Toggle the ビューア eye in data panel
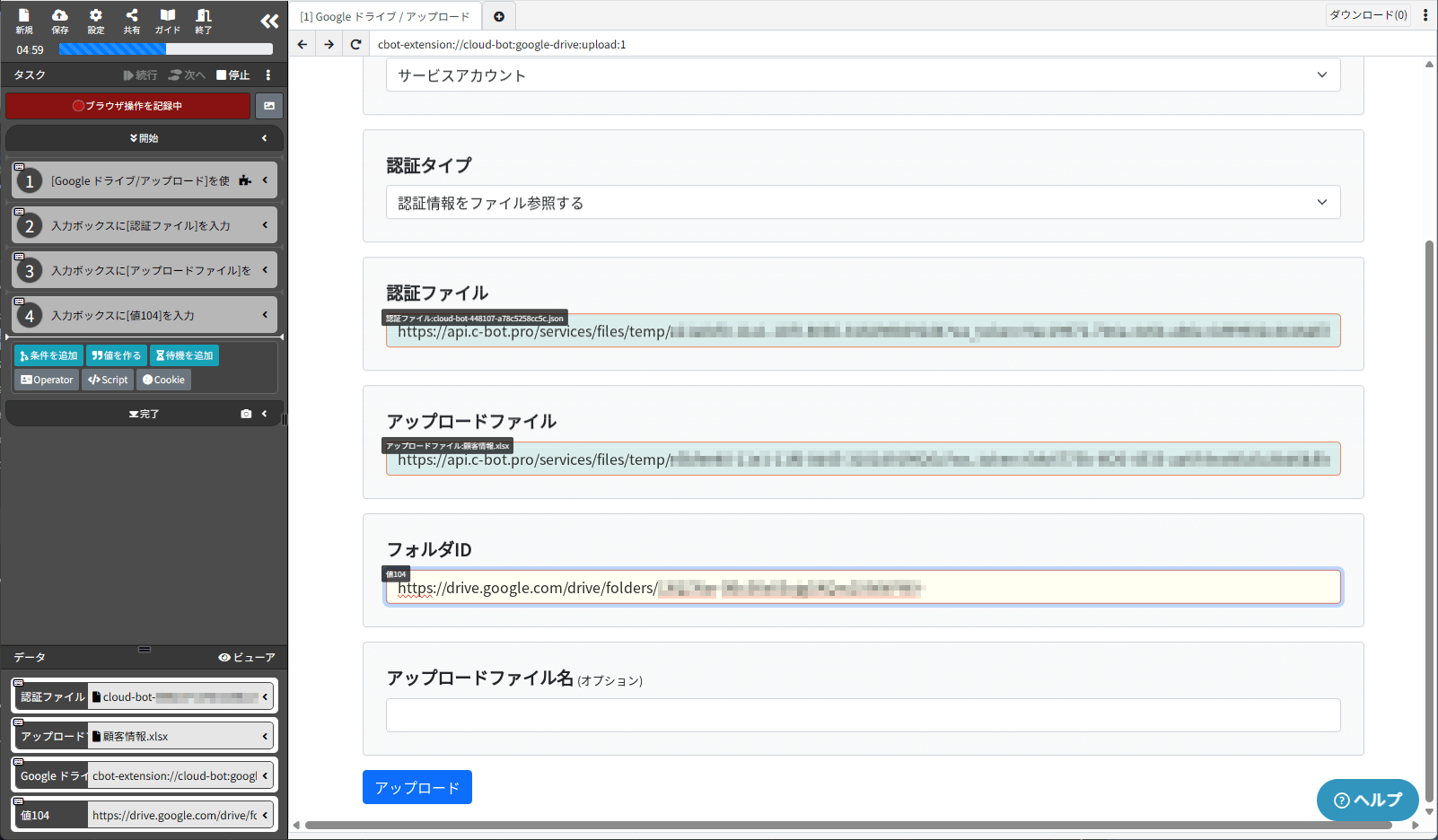The height and width of the screenshot is (840, 1438). coord(247,658)
